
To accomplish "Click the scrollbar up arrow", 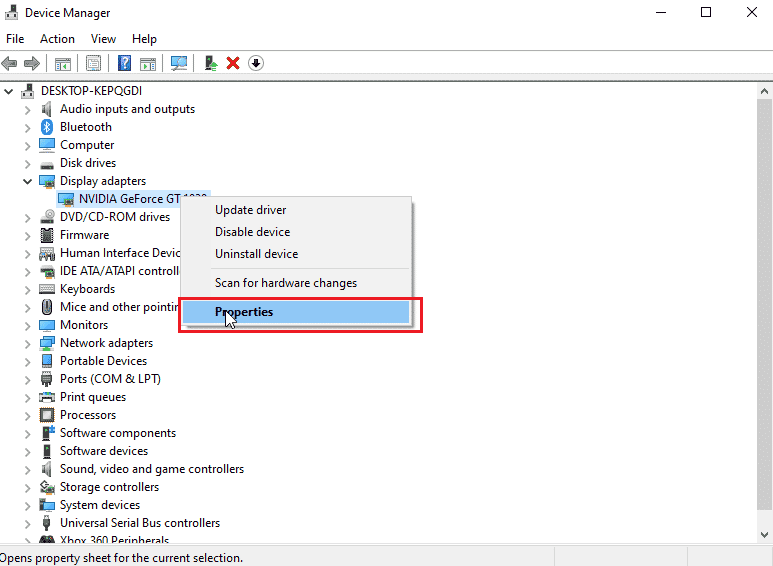I will (x=764, y=91).
